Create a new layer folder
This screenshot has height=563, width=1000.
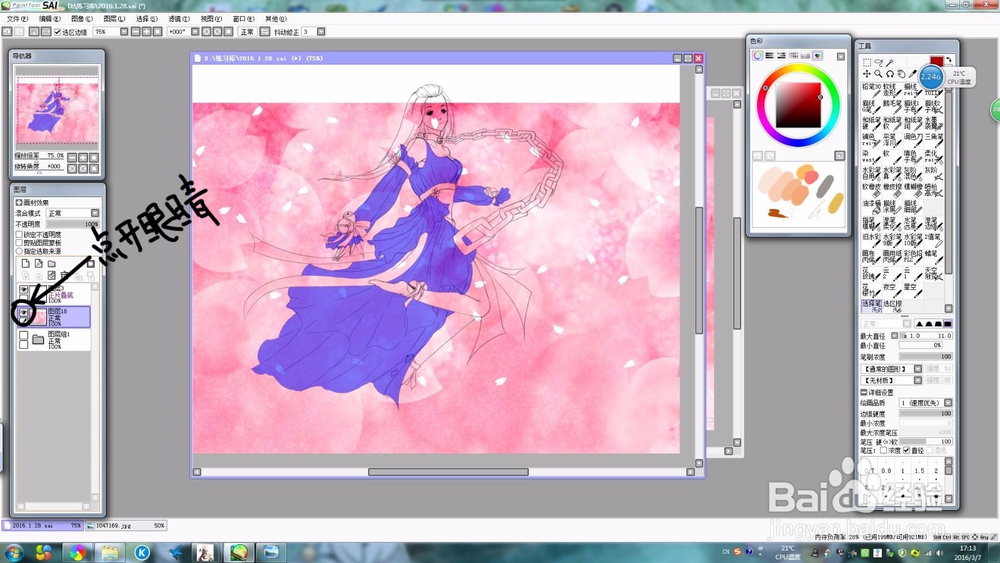pyautogui.click(x=52, y=263)
